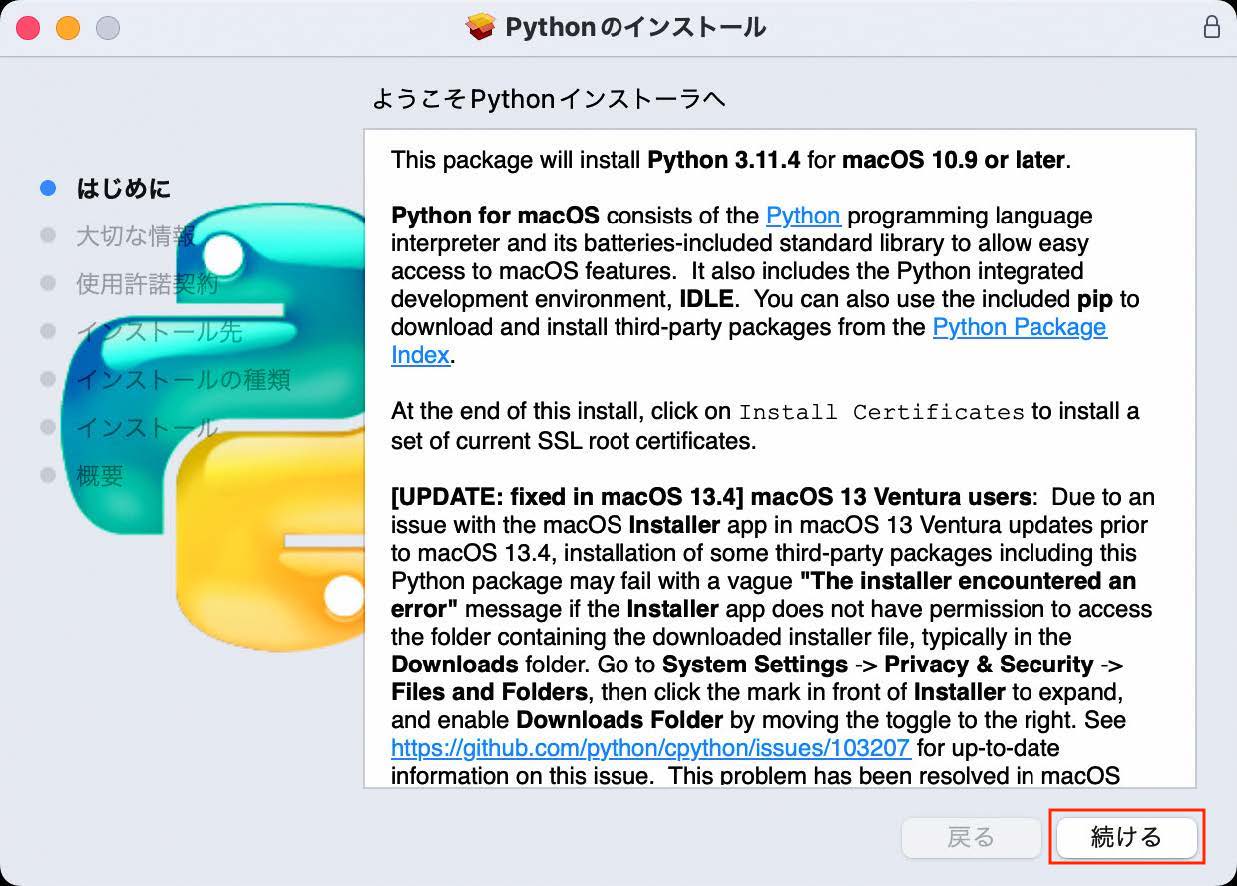Image resolution: width=1237 pixels, height=886 pixels.
Task: Click the 続ける button
Action: coord(1126,837)
